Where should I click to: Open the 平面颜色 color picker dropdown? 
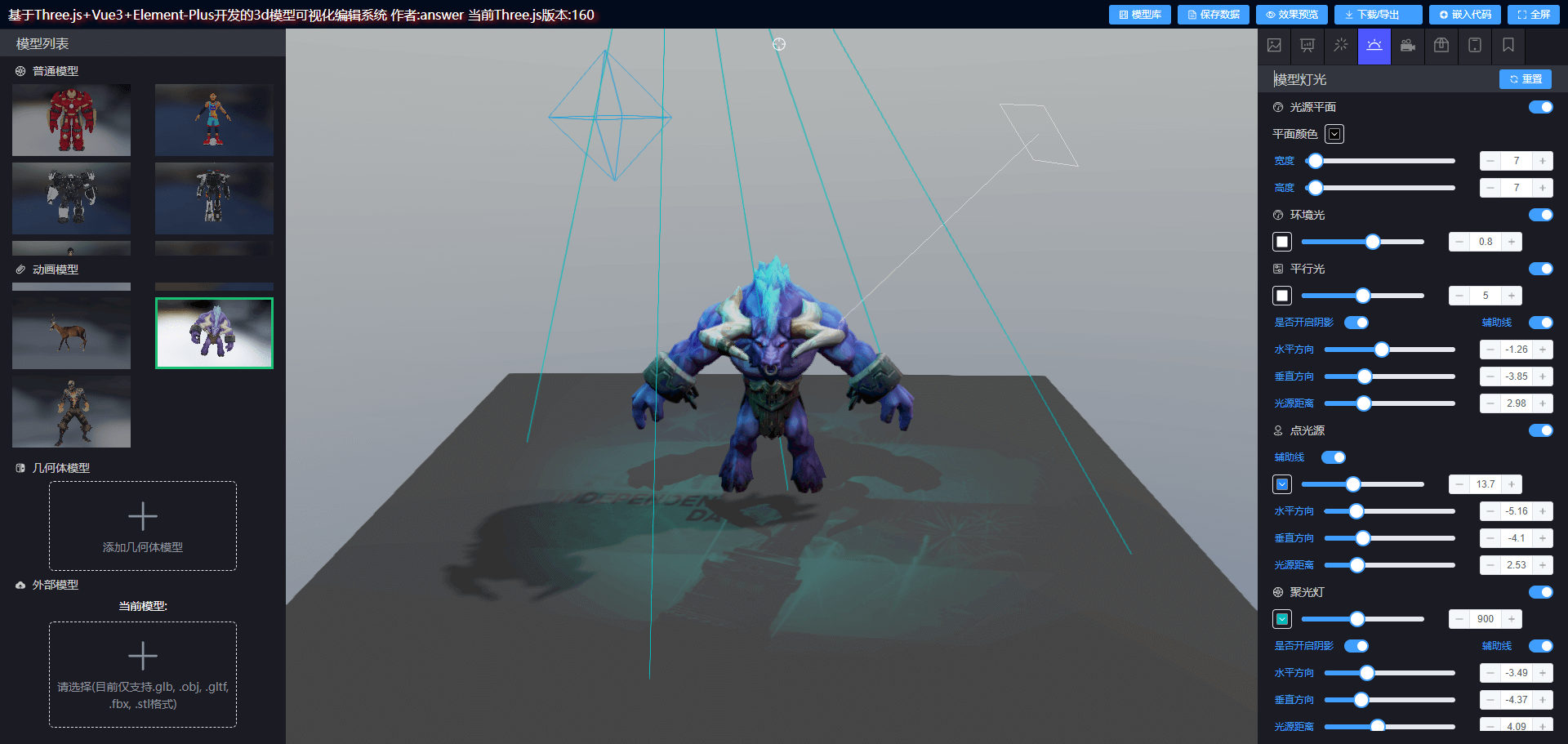(1334, 134)
